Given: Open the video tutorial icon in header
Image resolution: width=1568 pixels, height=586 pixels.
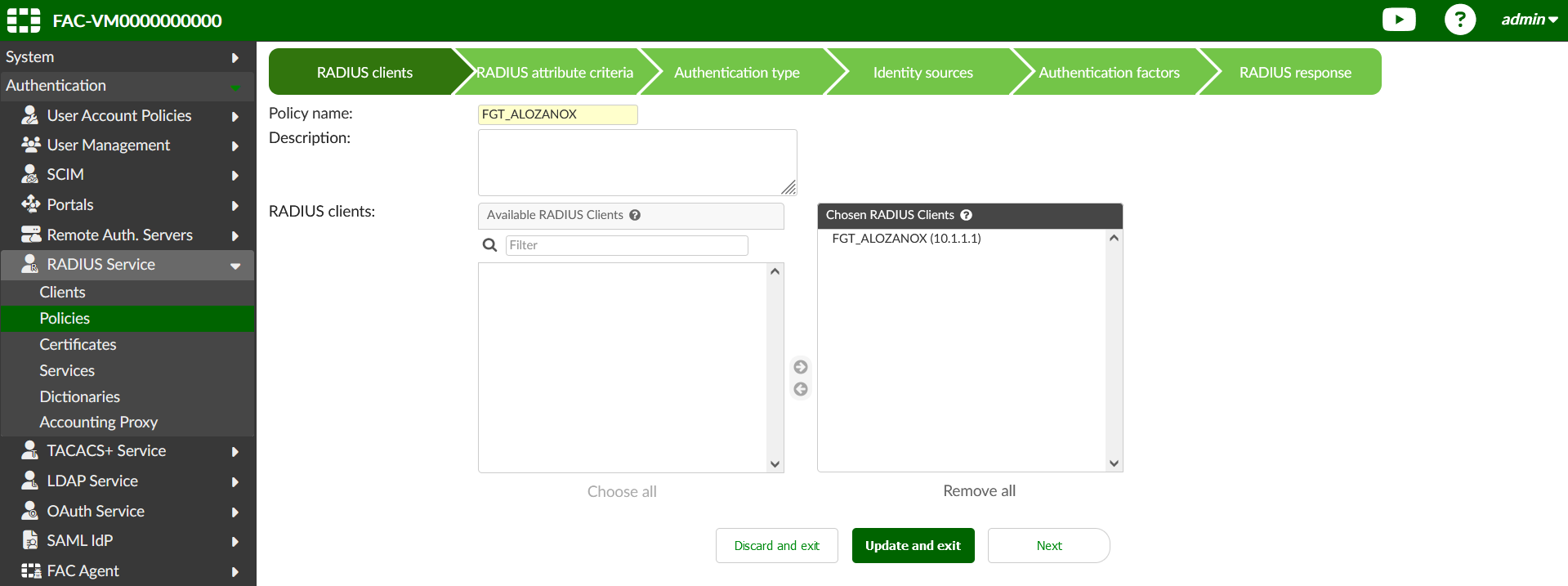Looking at the screenshot, I should [x=1398, y=20].
